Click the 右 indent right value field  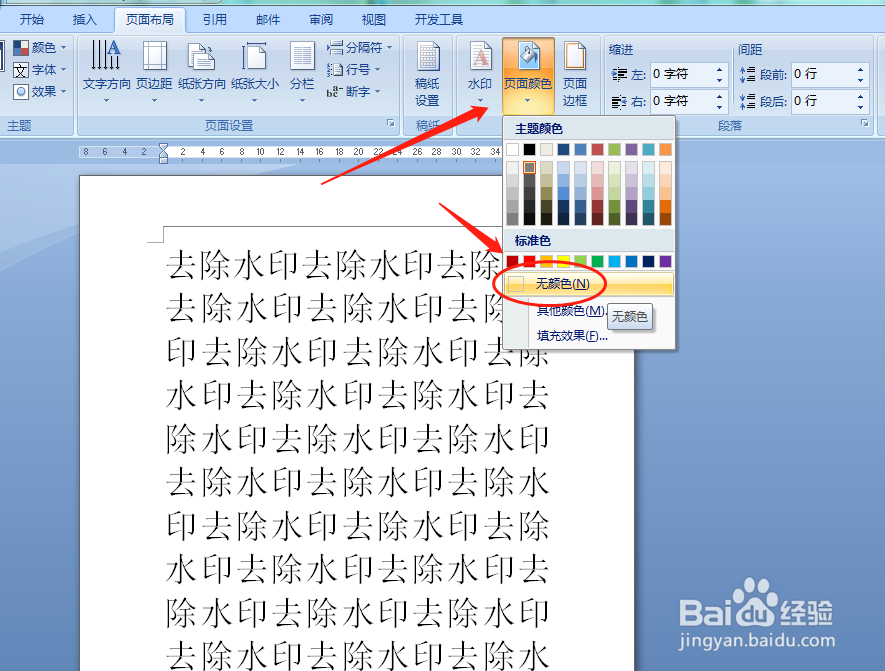click(x=682, y=101)
